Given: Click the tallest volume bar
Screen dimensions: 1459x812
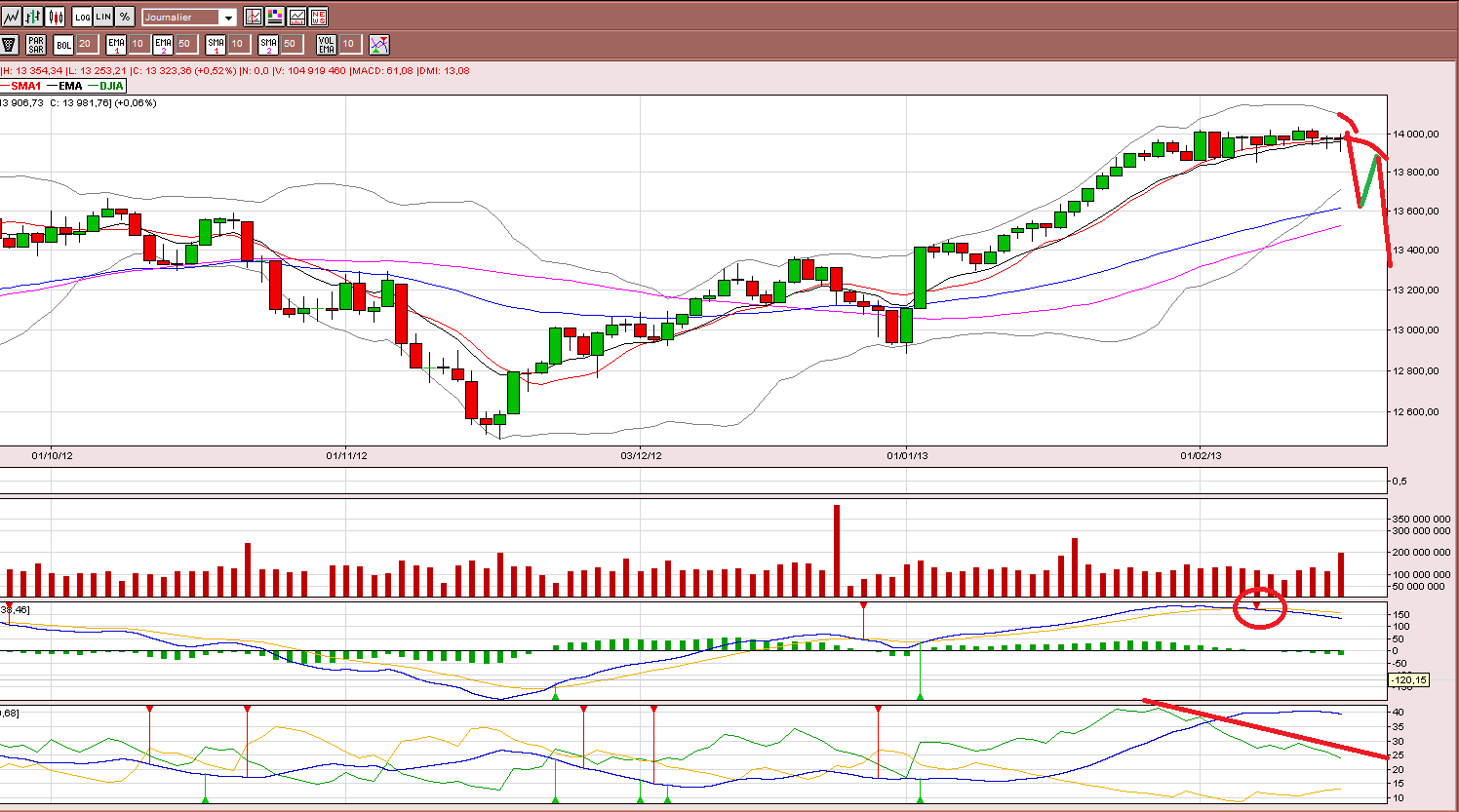Looking at the screenshot, I should [837, 551].
